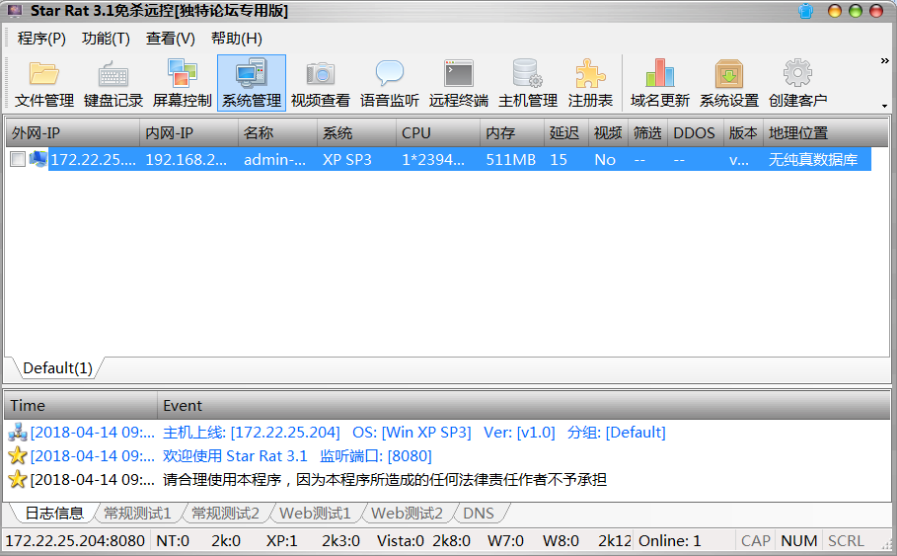Open the 系统设置 settings tool

(x=729, y=84)
